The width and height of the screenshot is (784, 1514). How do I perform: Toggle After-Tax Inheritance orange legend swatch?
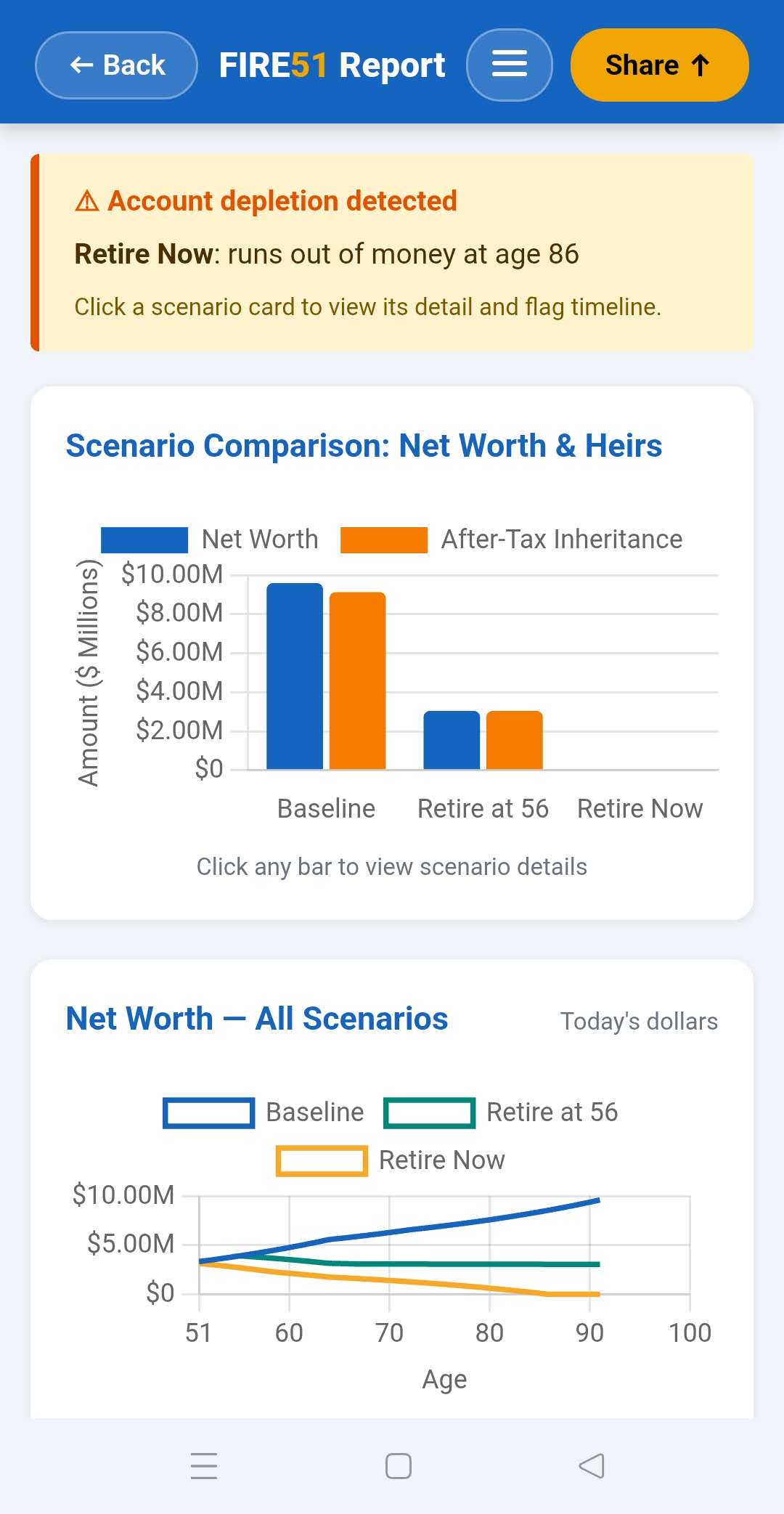click(x=384, y=540)
